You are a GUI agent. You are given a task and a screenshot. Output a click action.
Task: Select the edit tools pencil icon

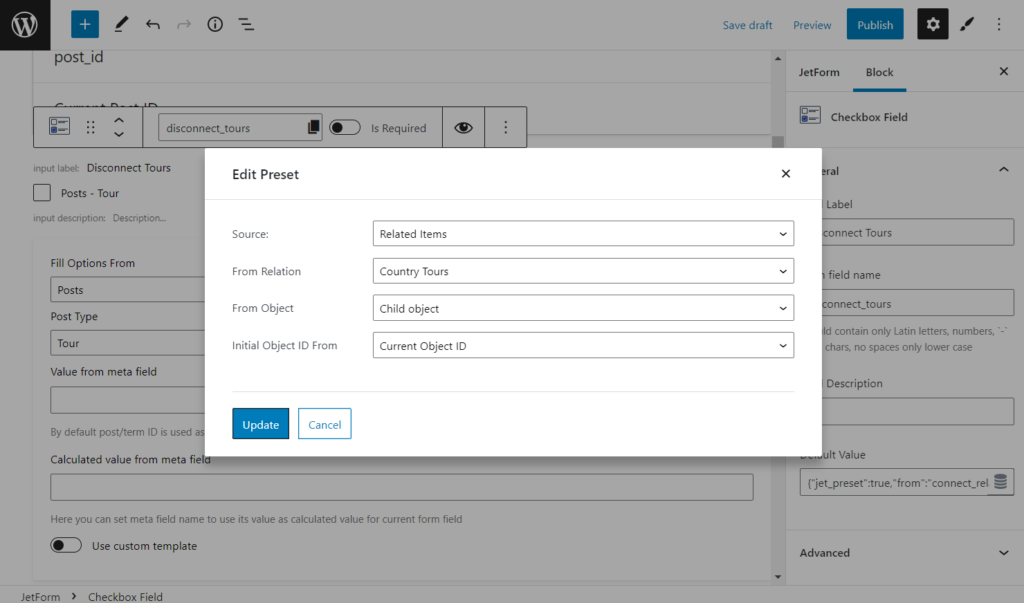click(x=121, y=25)
